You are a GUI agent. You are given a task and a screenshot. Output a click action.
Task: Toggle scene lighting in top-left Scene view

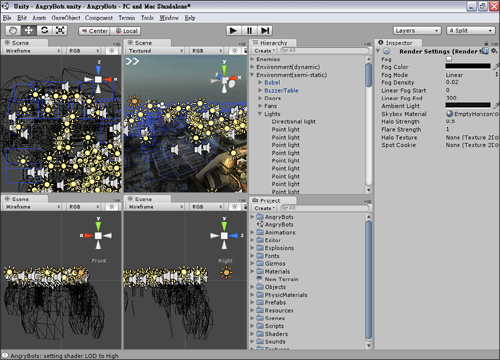(x=112, y=51)
